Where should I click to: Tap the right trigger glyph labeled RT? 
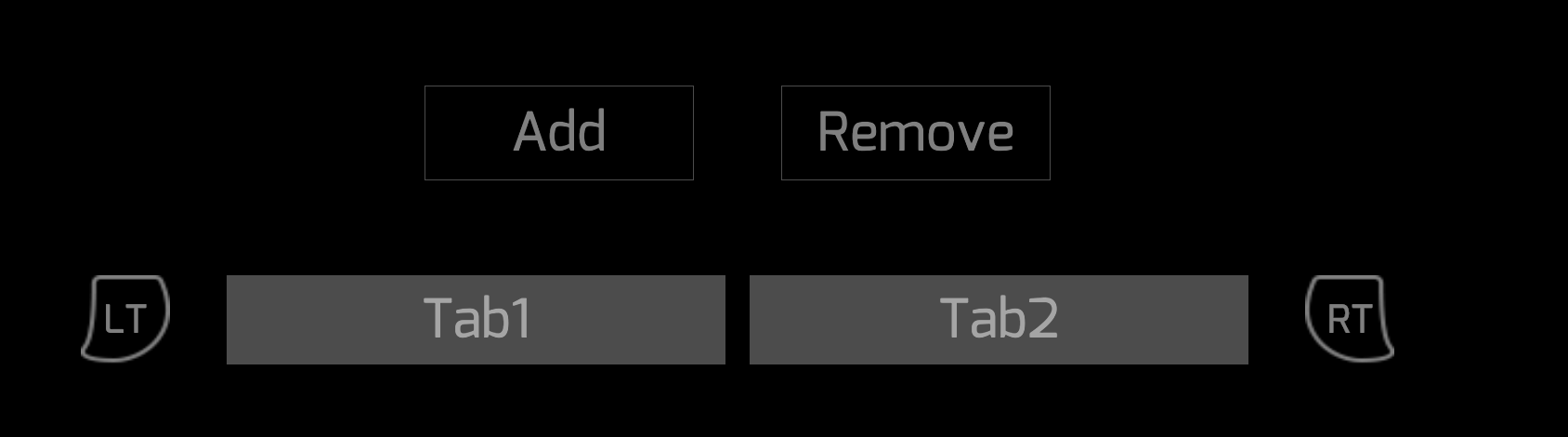1350,318
